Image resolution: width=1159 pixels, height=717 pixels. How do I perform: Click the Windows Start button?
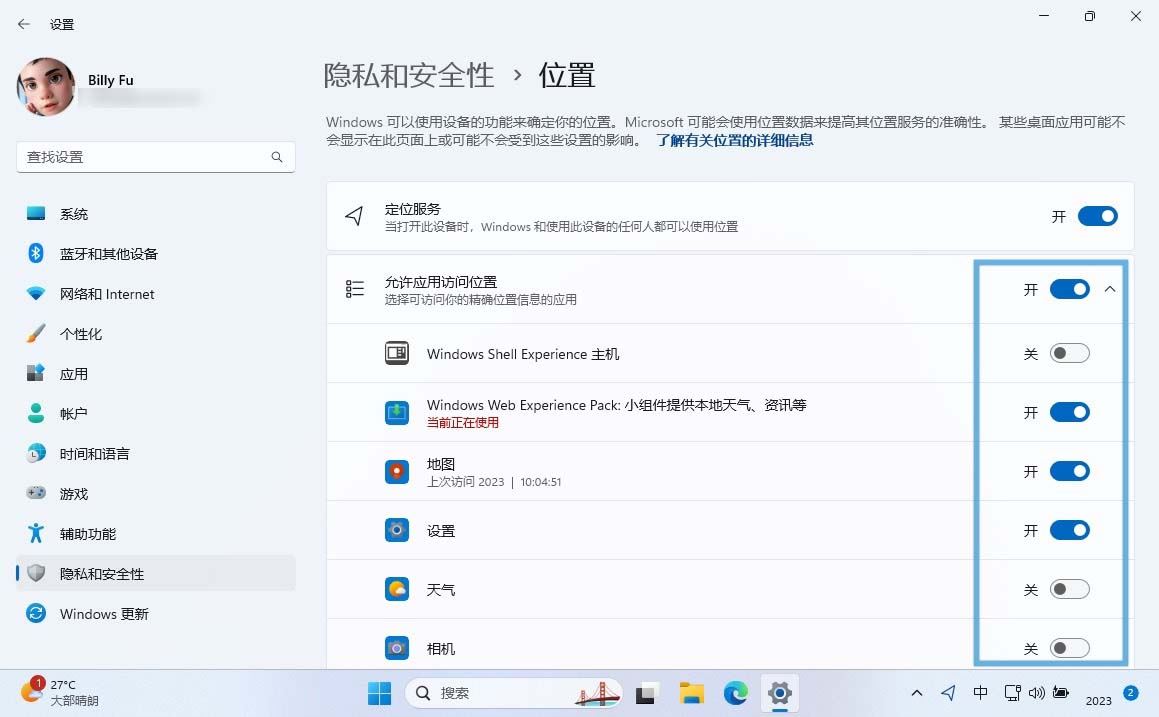pos(380,693)
